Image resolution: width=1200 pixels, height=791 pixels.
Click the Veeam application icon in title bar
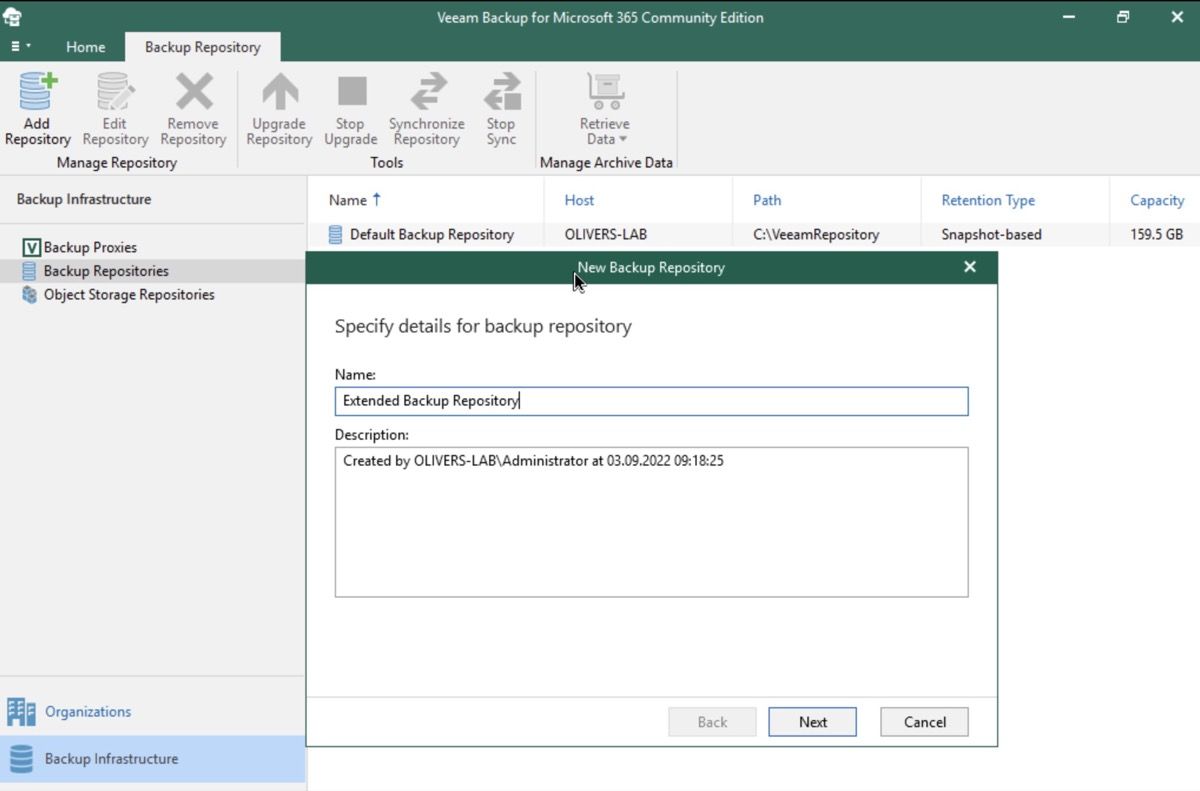pyautogui.click(x=14, y=17)
